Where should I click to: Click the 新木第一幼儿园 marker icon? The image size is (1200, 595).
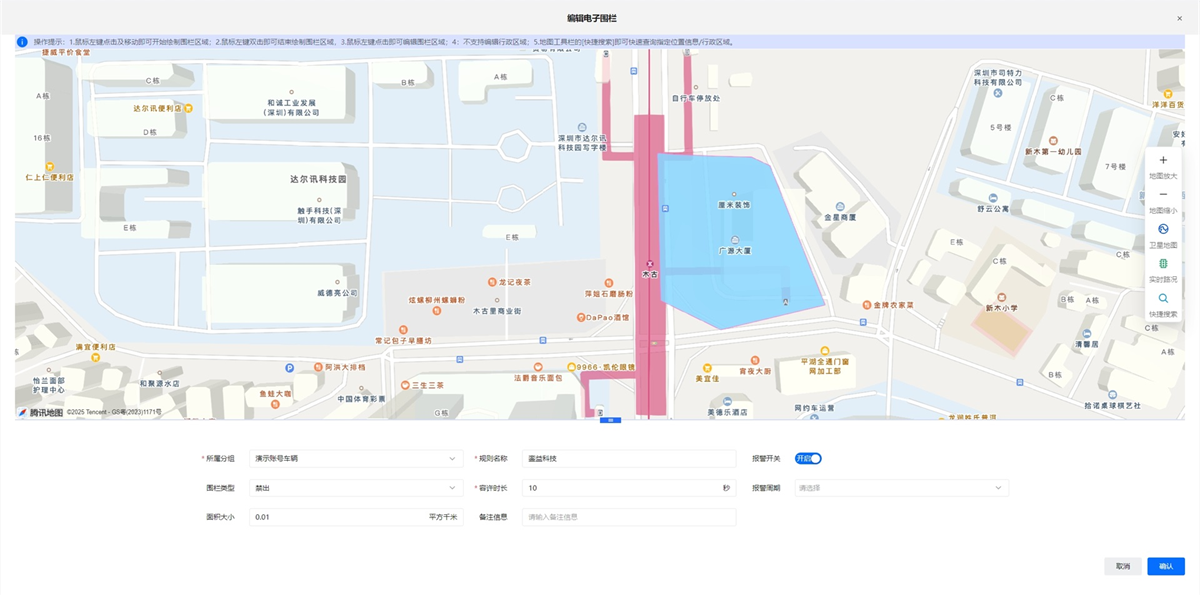pos(1051,141)
